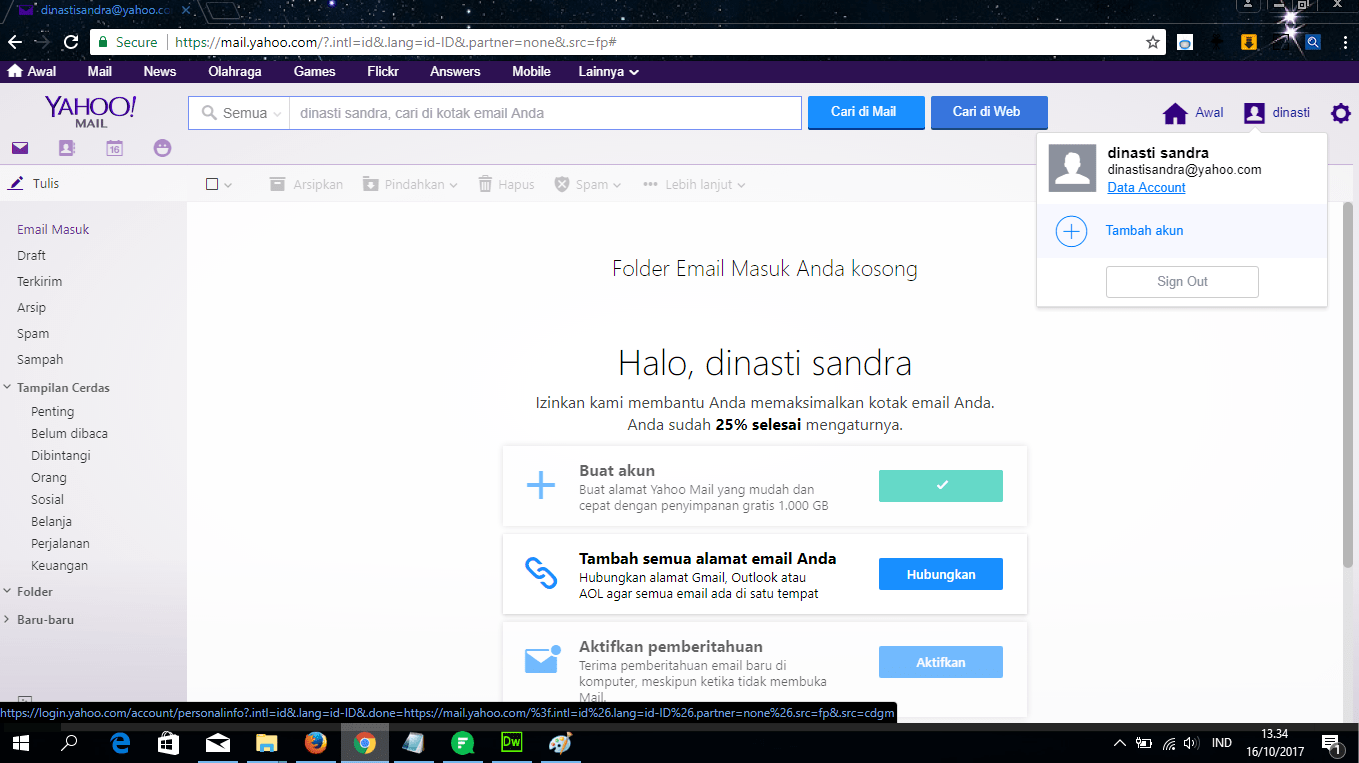This screenshot has width=1359, height=763.
Task: Click the Yahoo Mail logo
Action: tap(91, 111)
